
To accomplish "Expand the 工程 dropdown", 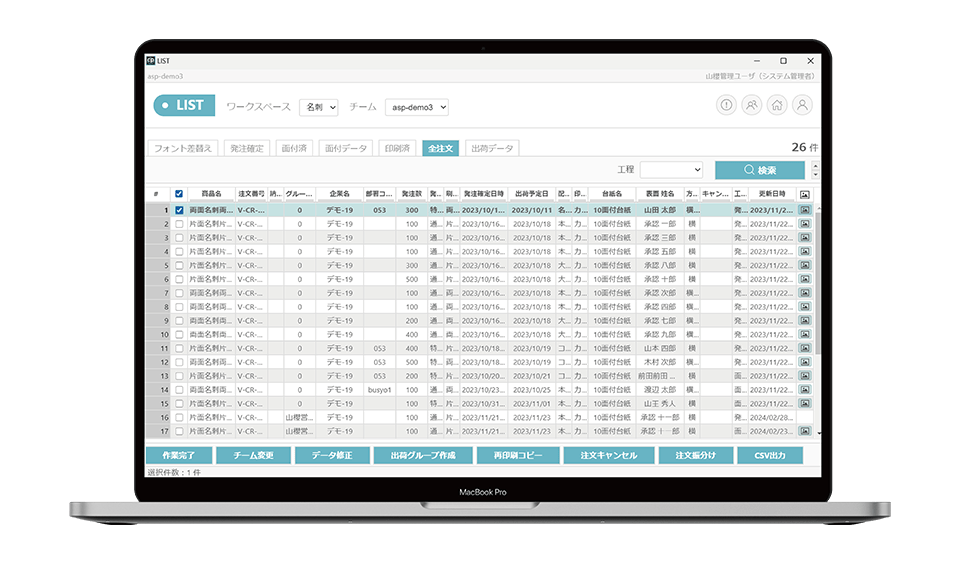I will pyautogui.click(x=671, y=171).
